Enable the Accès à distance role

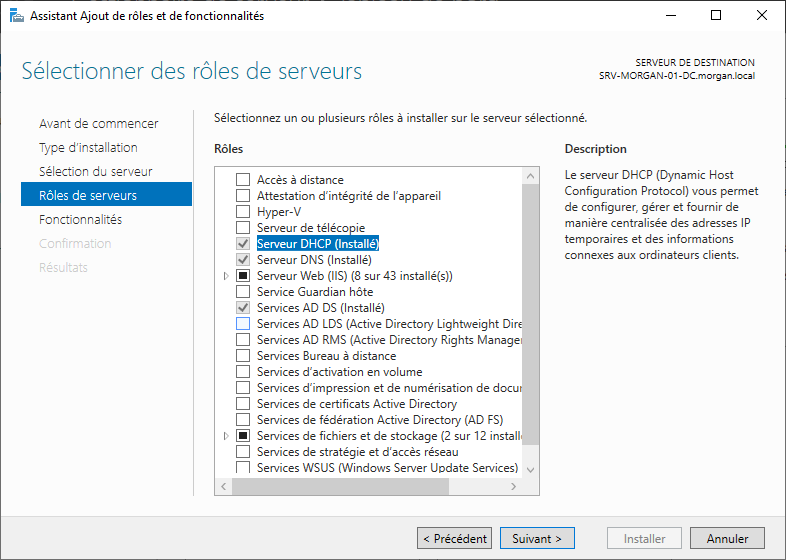pyautogui.click(x=243, y=180)
